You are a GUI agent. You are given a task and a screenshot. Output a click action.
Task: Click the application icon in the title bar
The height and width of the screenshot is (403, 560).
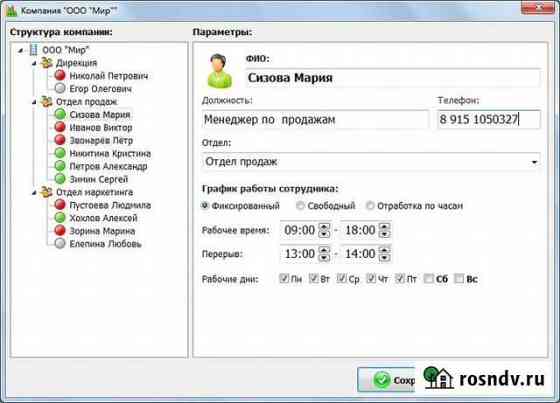click(x=11, y=11)
